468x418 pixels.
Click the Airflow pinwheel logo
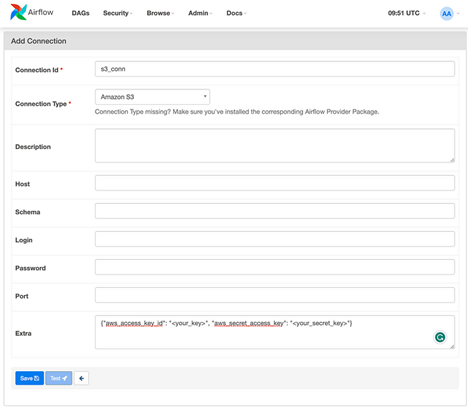click(18, 12)
